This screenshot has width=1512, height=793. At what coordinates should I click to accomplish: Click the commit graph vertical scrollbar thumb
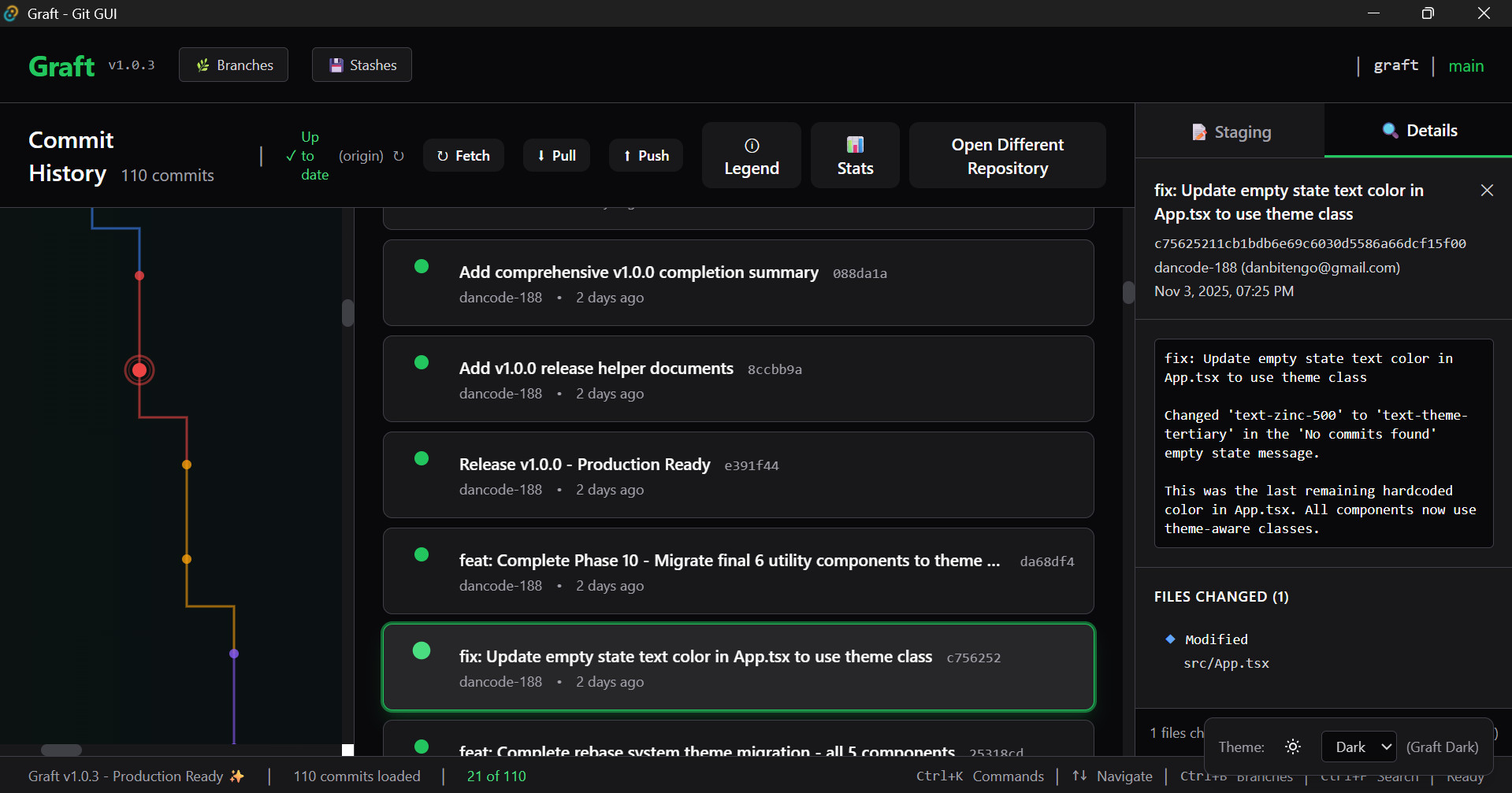coord(347,313)
